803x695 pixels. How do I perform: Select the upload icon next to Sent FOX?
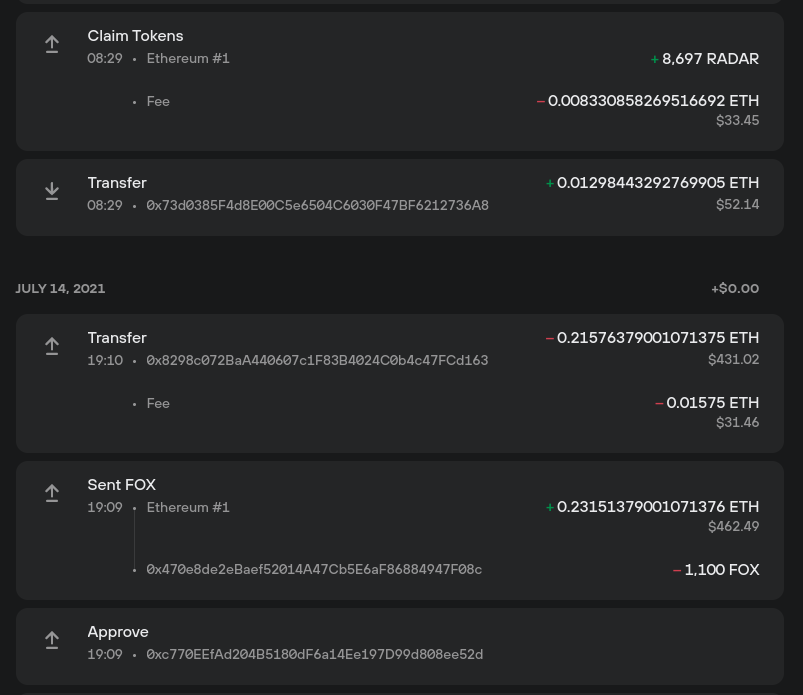(x=52, y=493)
